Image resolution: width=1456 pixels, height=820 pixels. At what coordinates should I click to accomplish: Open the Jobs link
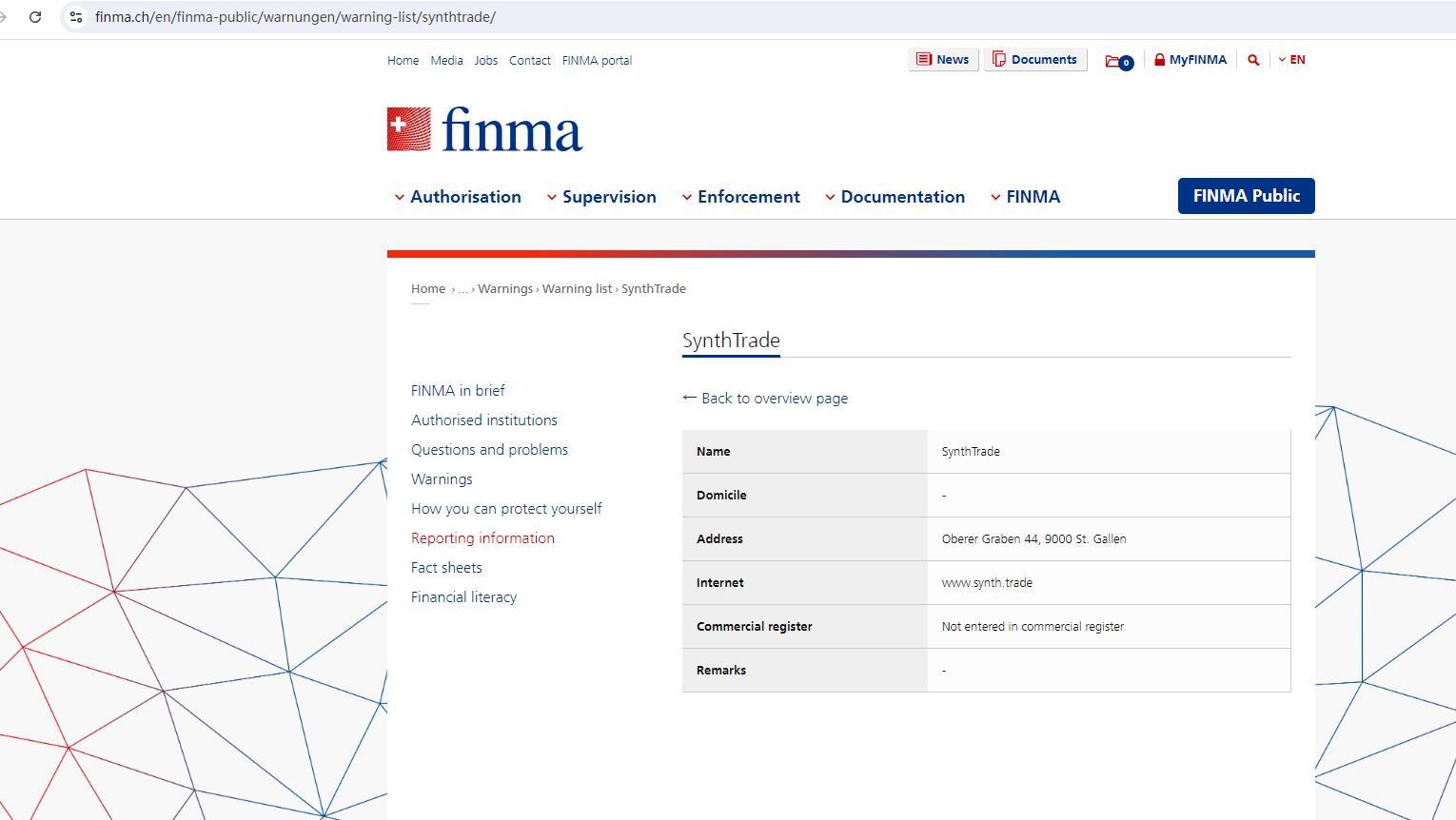[485, 61]
